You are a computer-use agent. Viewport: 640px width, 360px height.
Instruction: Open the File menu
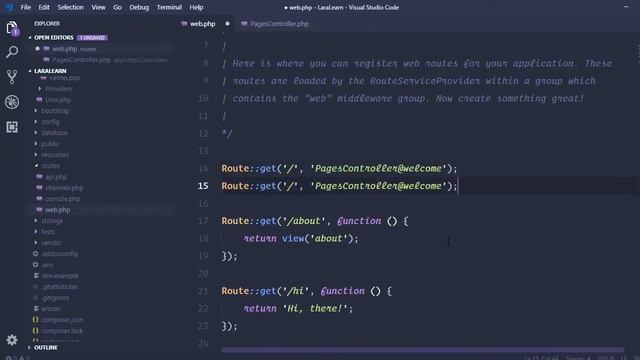pyautogui.click(x=26, y=7)
